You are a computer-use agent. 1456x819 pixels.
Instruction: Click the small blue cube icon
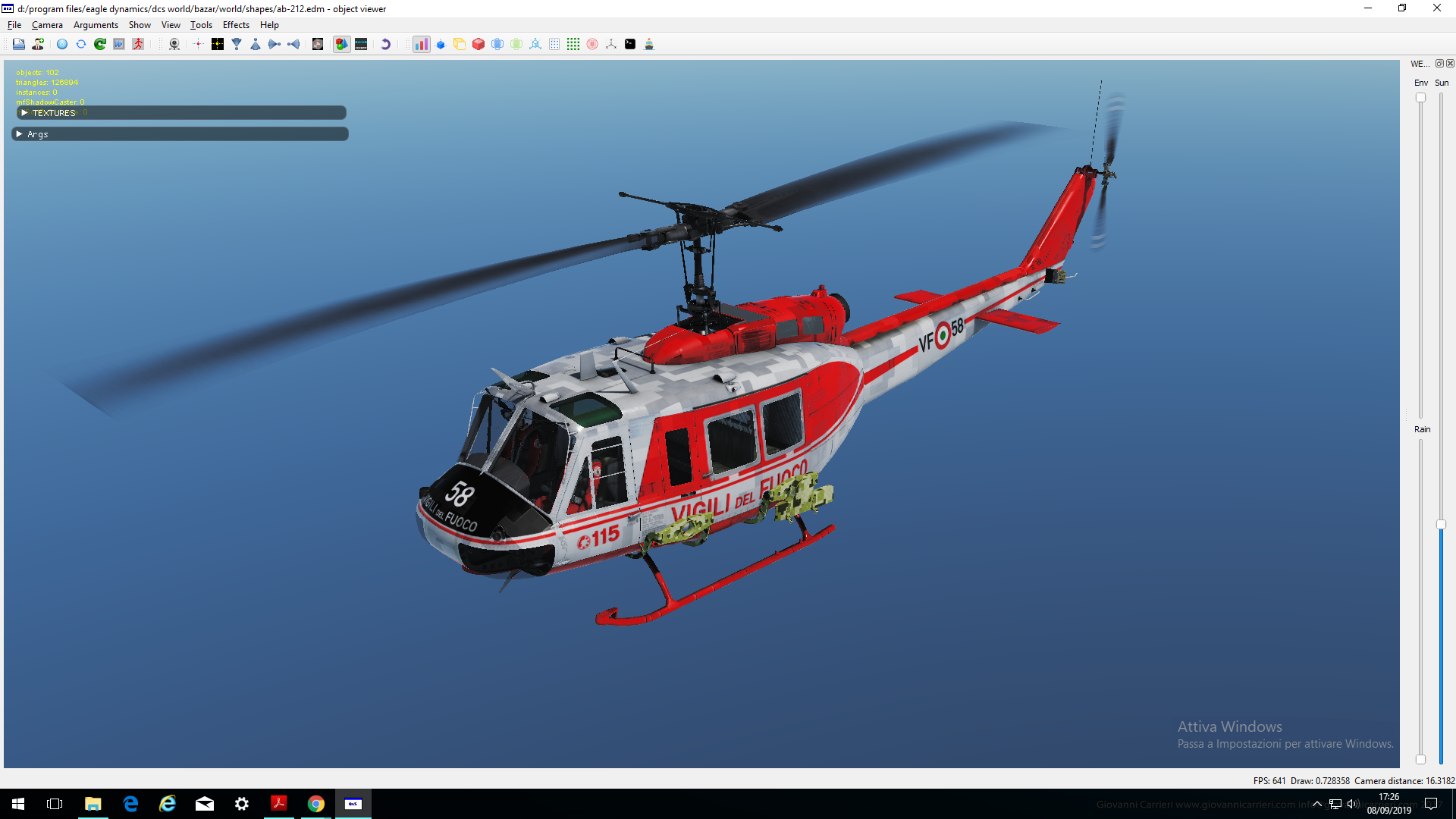tap(441, 44)
